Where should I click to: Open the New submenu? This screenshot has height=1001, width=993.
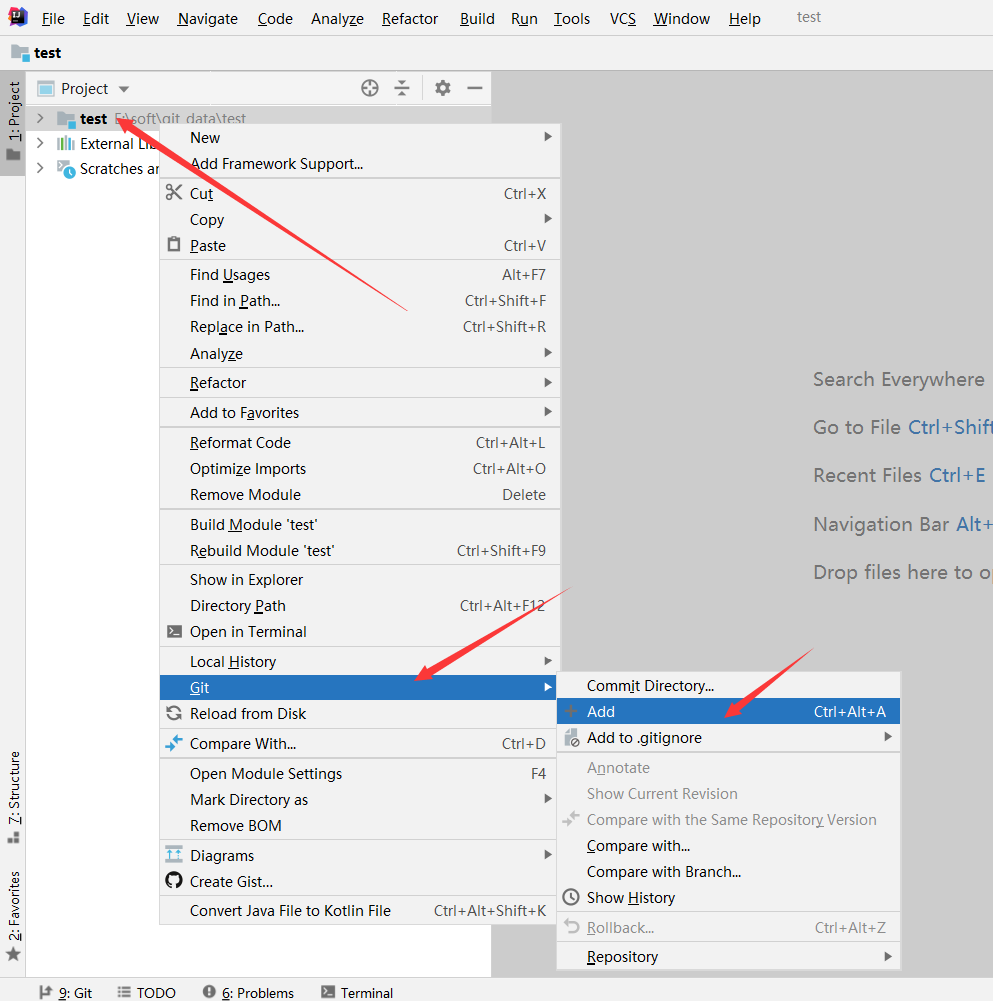pyautogui.click(x=360, y=138)
